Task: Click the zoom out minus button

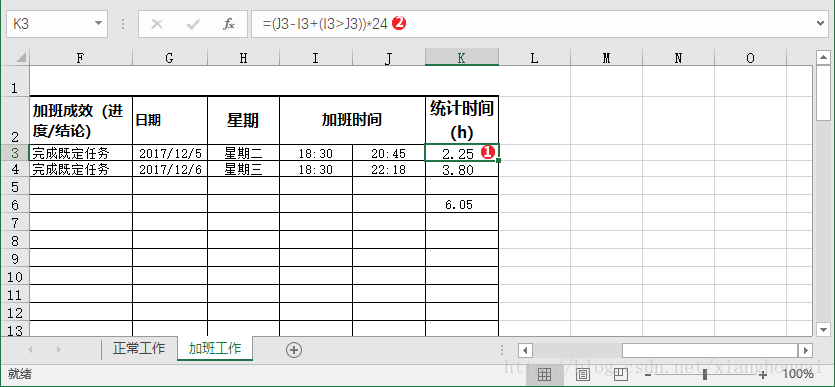Action: pos(648,374)
